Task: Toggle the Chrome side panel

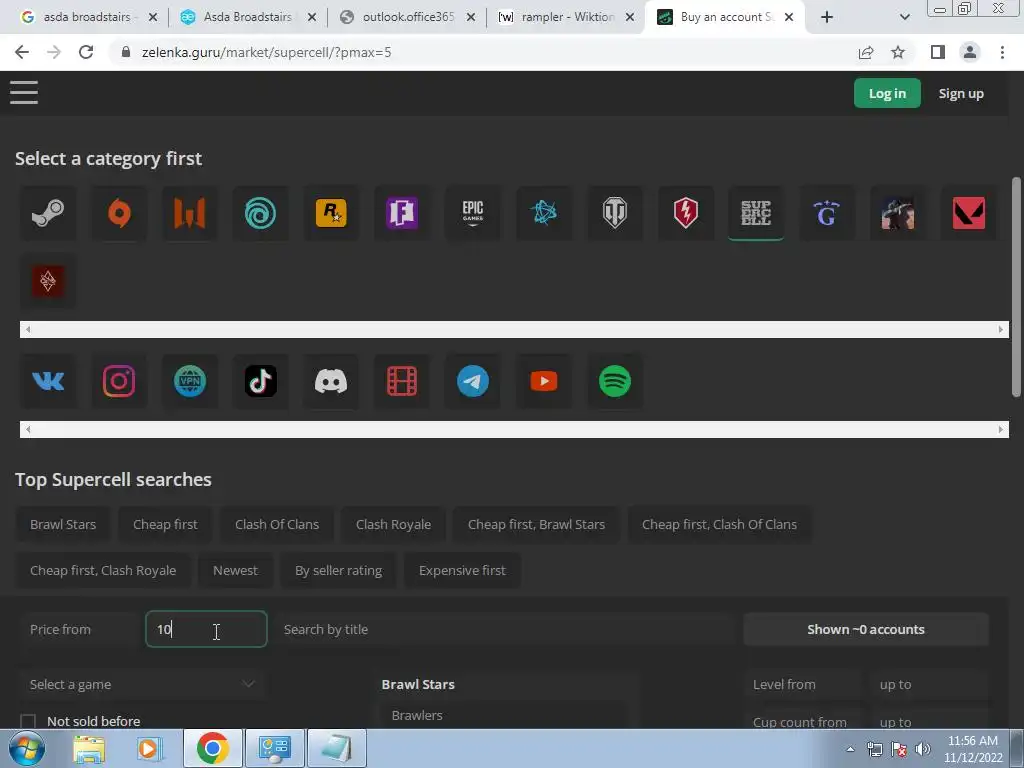Action: click(x=938, y=52)
